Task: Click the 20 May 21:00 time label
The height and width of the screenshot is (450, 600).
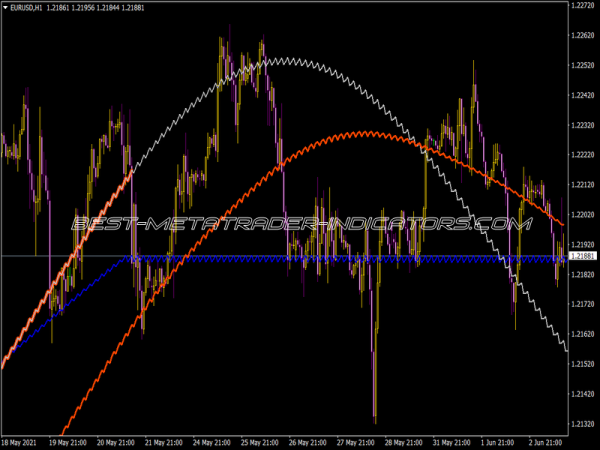Action: point(116,443)
